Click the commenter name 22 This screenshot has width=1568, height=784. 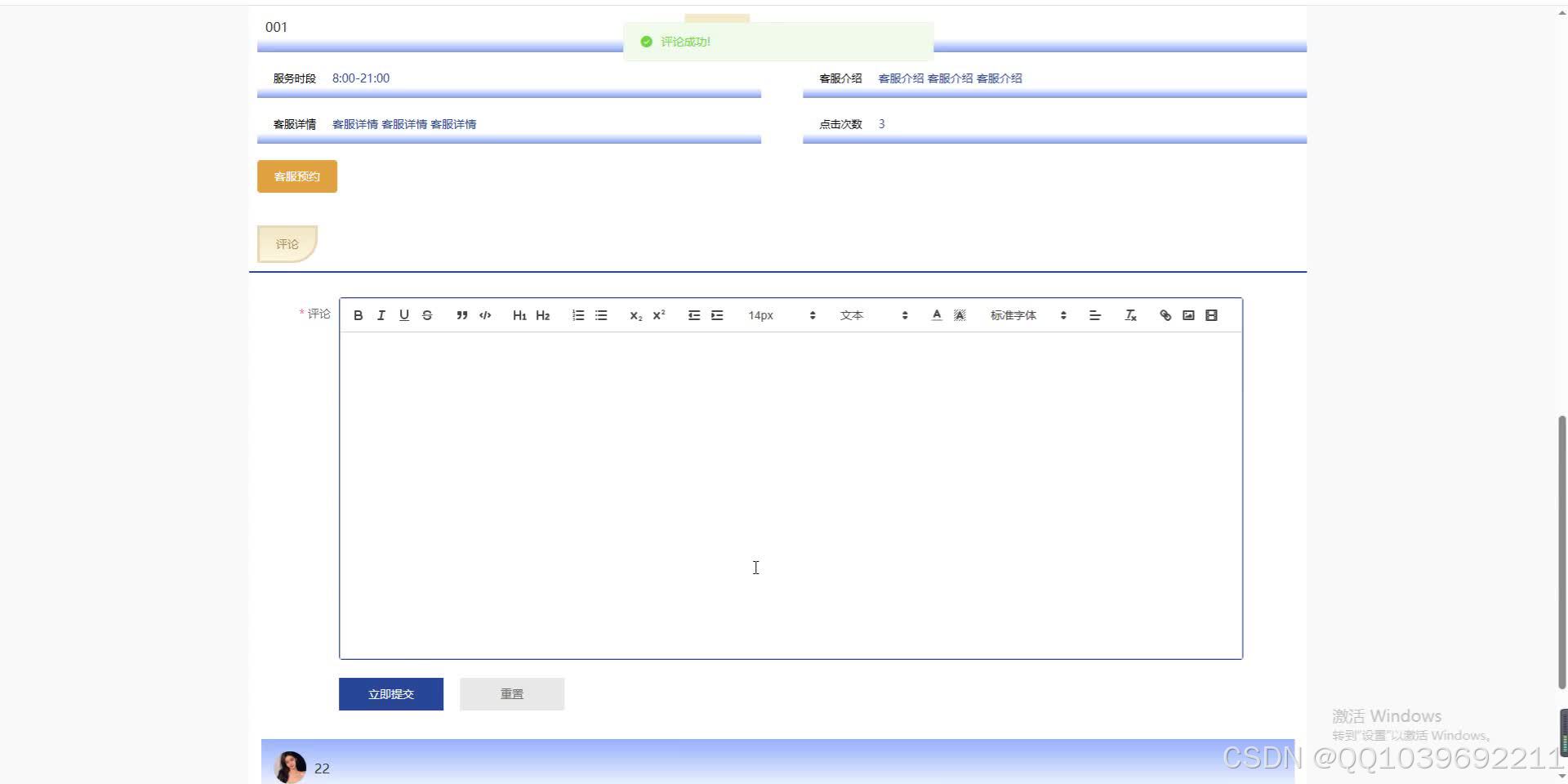click(x=322, y=768)
